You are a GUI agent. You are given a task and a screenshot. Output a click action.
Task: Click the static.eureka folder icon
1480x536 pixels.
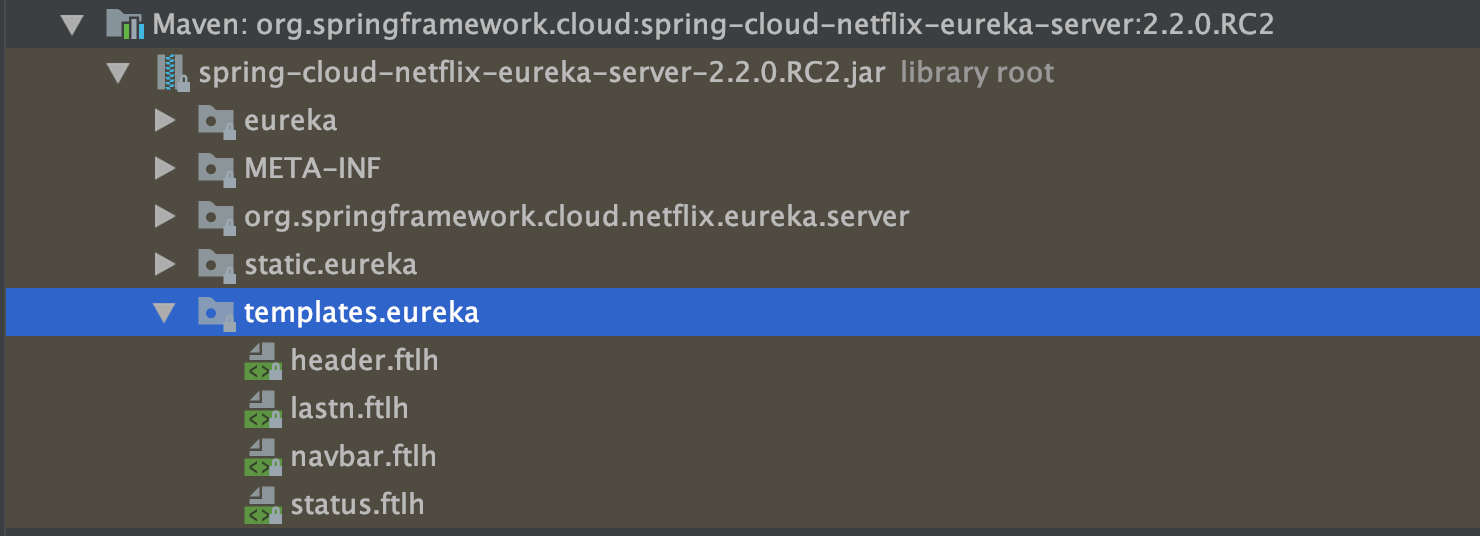point(216,264)
